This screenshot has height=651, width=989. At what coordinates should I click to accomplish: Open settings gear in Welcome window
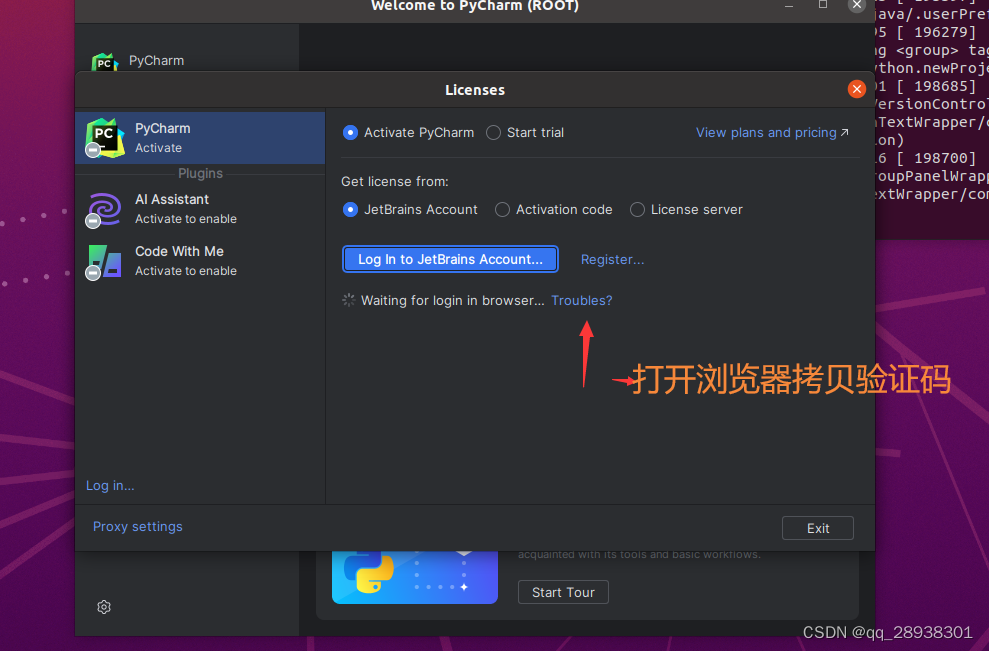click(x=104, y=607)
